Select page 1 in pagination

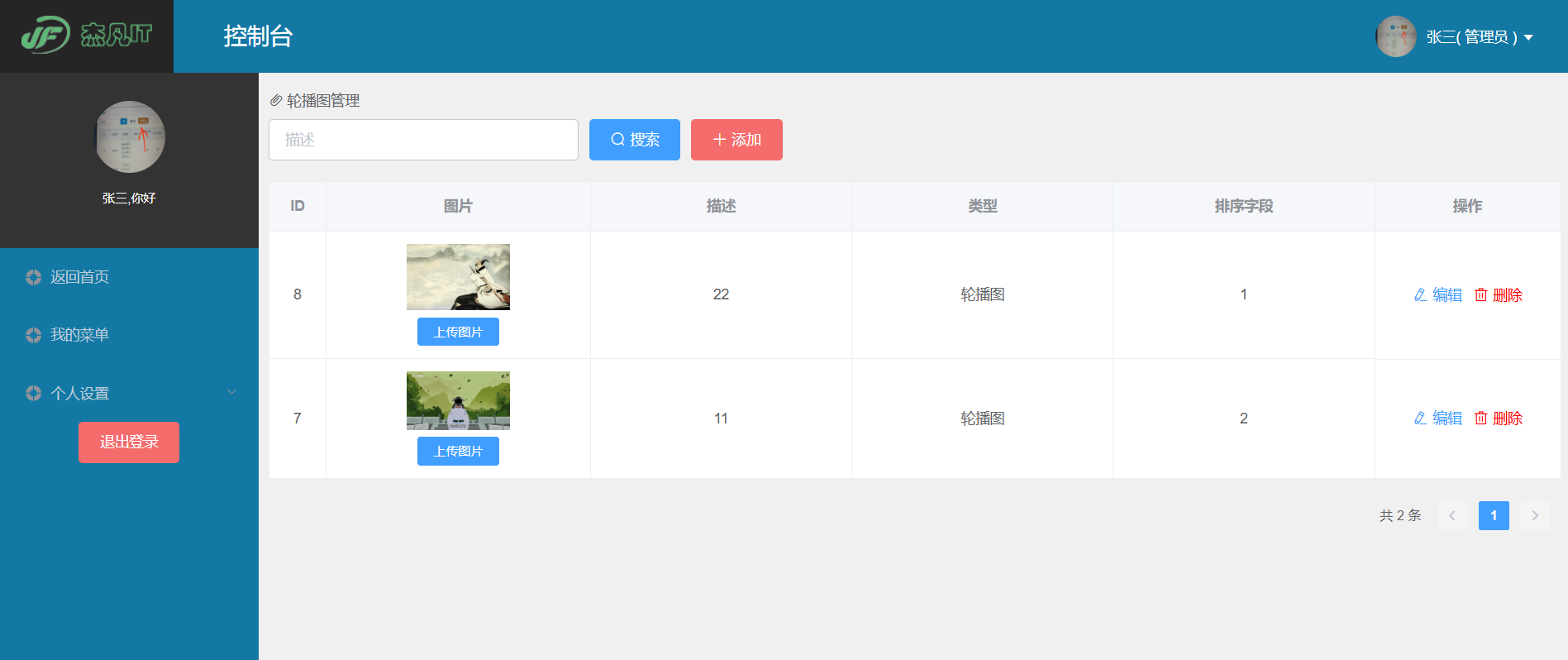coord(1494,515)
